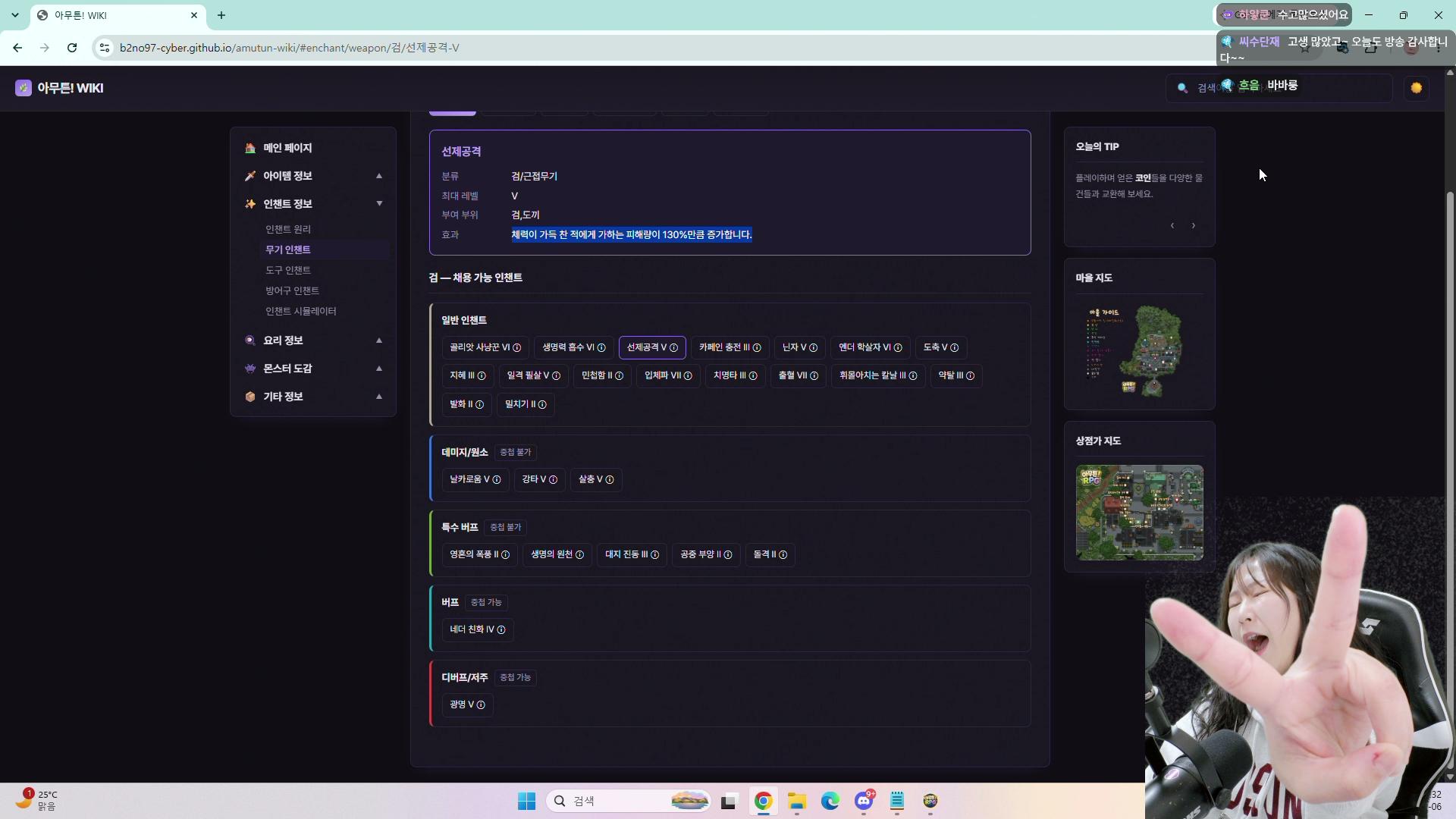Select 도구 인챈트 in the sidebar
The height and width of the screenshot is (819, 1456).
tap(288, 270)
